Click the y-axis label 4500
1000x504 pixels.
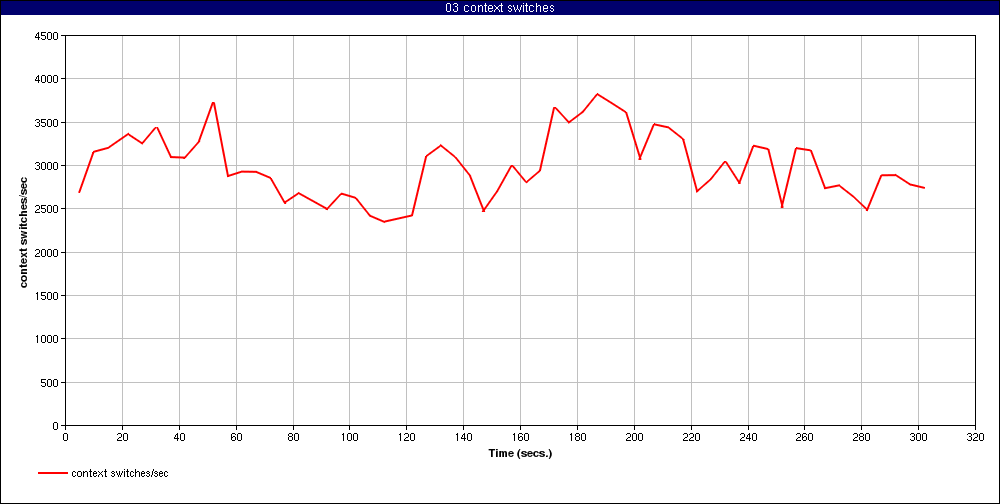[48, 36]
